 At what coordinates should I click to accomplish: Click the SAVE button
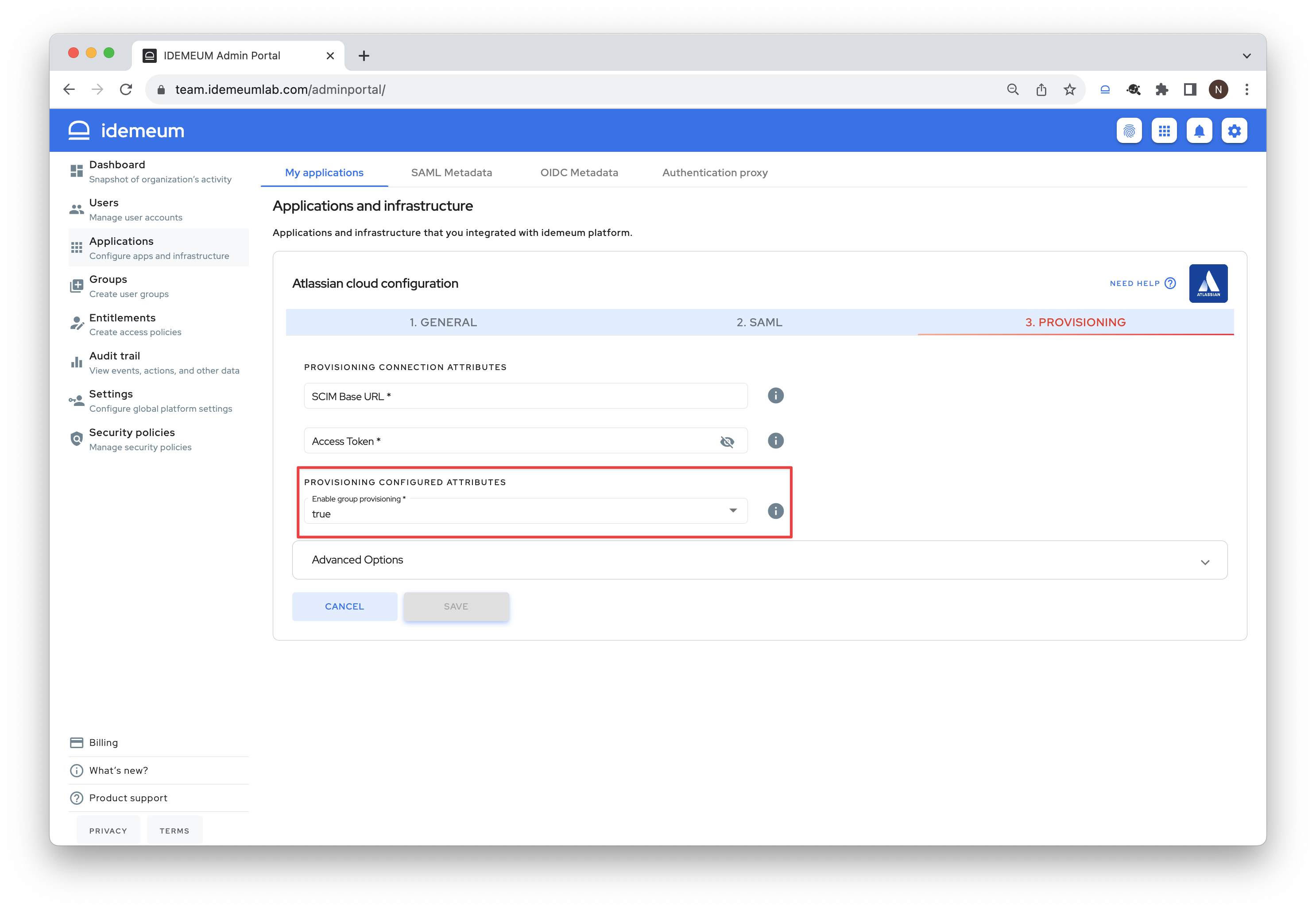[456, 606]
